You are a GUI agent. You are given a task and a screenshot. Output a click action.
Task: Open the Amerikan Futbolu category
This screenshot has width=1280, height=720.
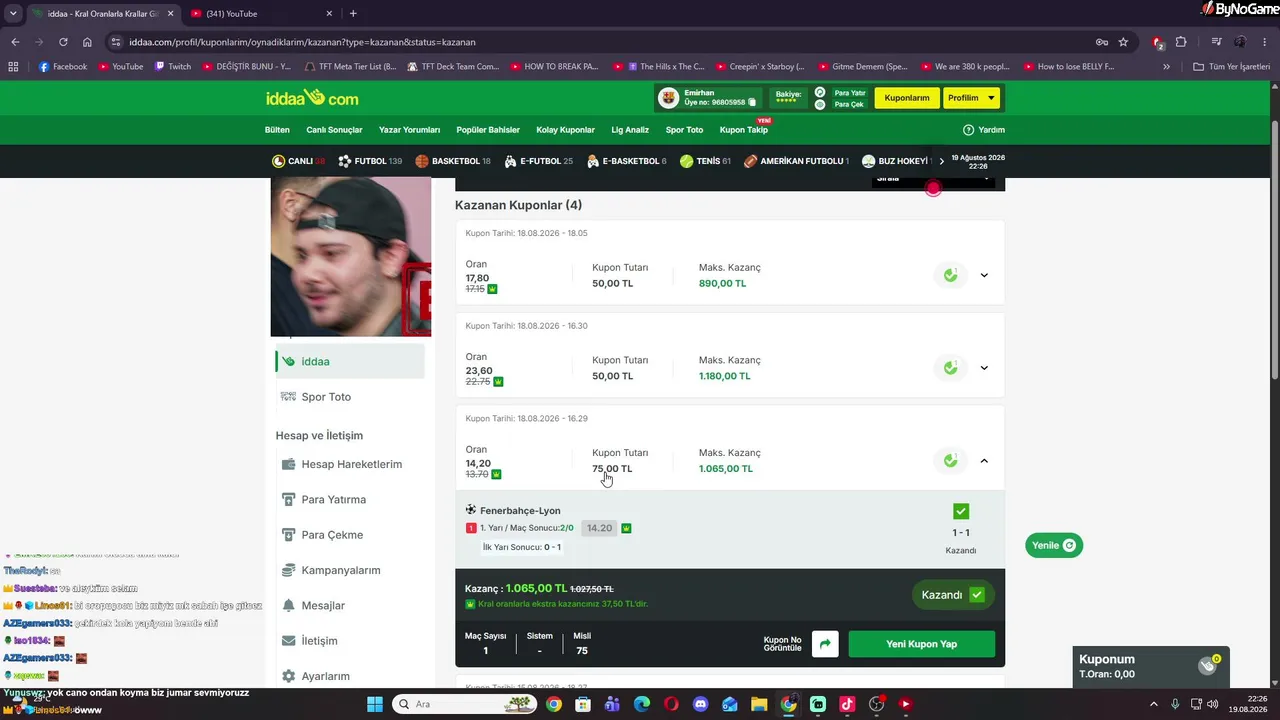[796, 161]
